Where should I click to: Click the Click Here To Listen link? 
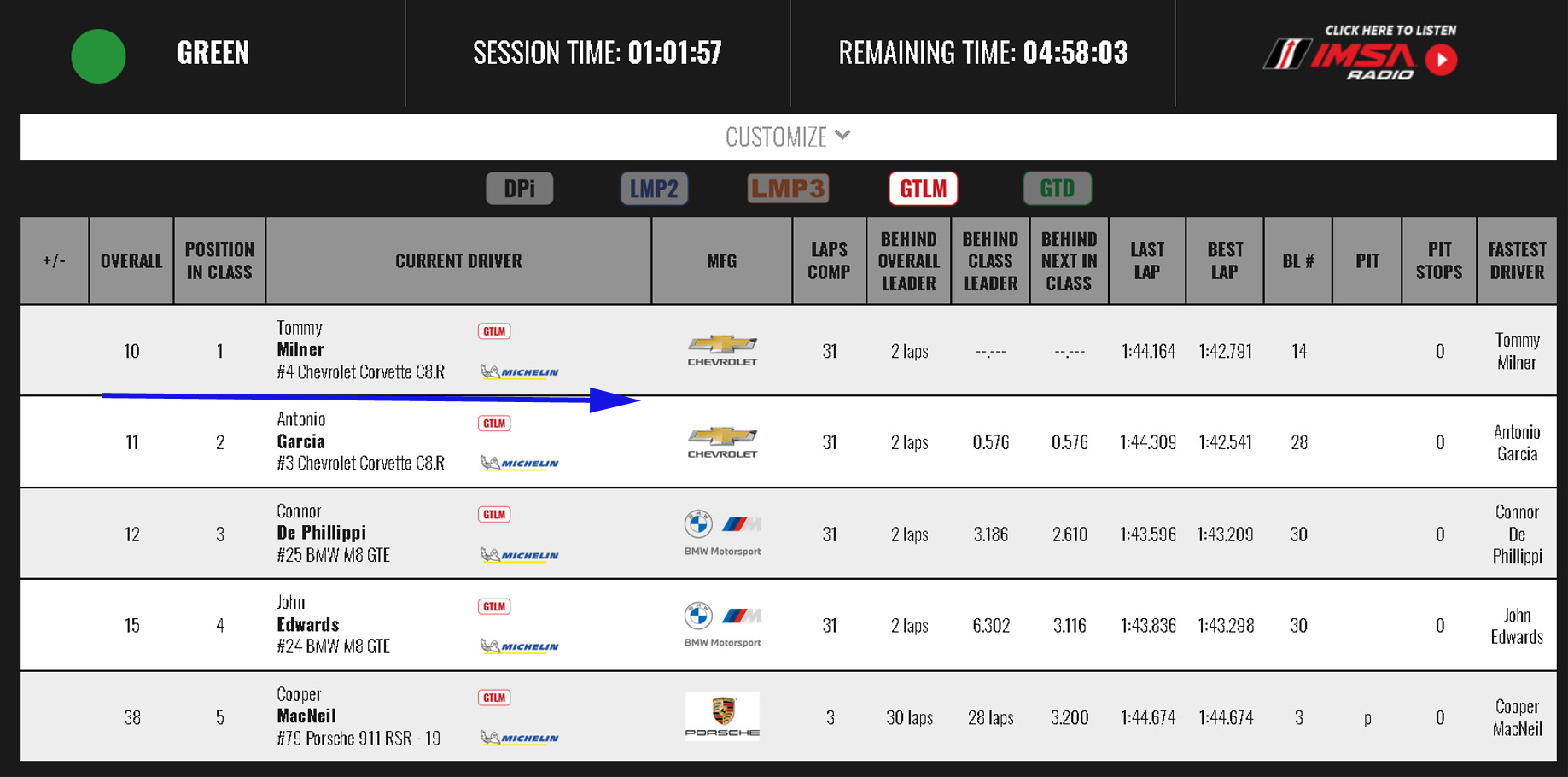click(x=1390, y=30)
